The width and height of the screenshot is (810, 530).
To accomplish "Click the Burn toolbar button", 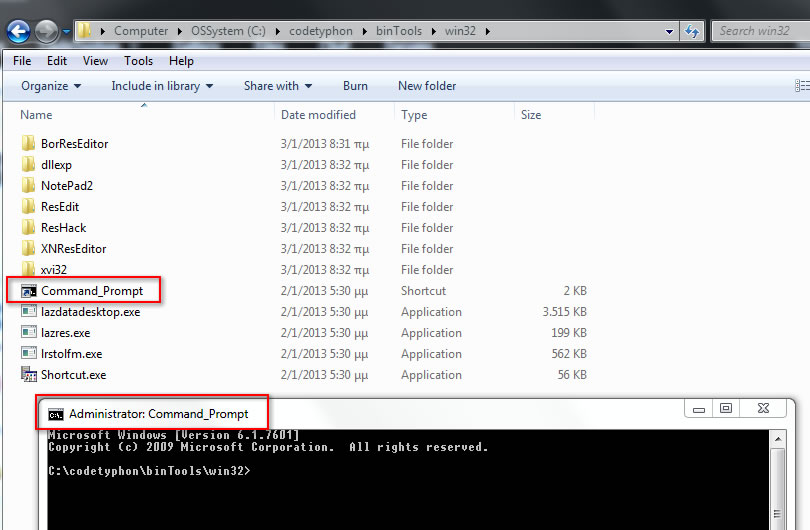I will tap(355, 86).
